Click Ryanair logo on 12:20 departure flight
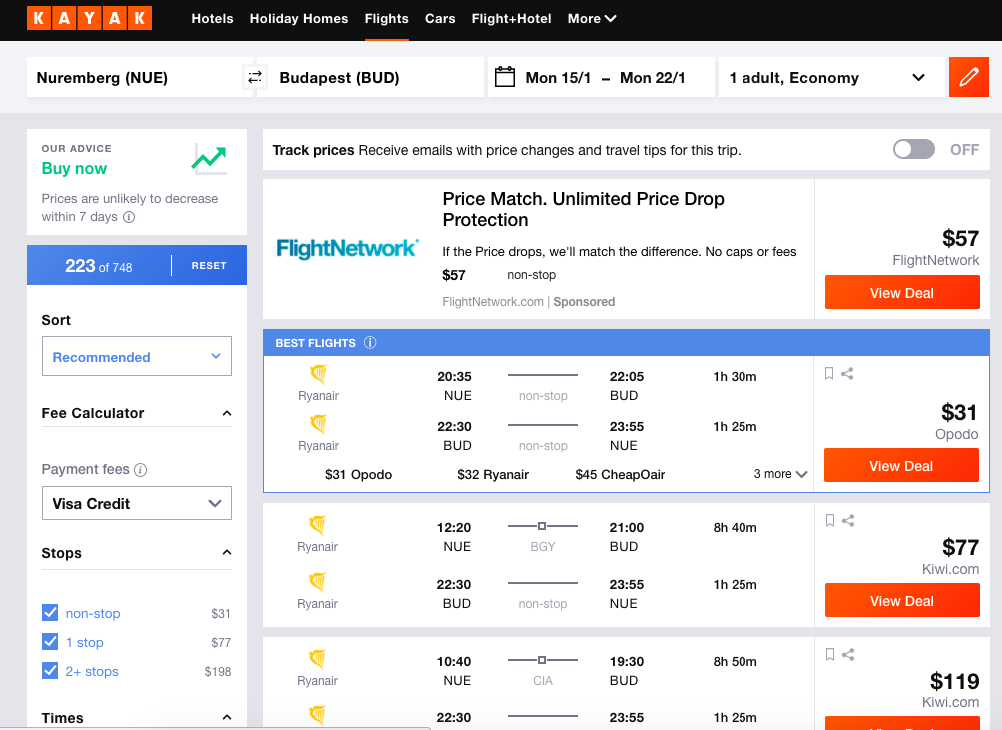 pyautogui.click(x=318, y=524)
